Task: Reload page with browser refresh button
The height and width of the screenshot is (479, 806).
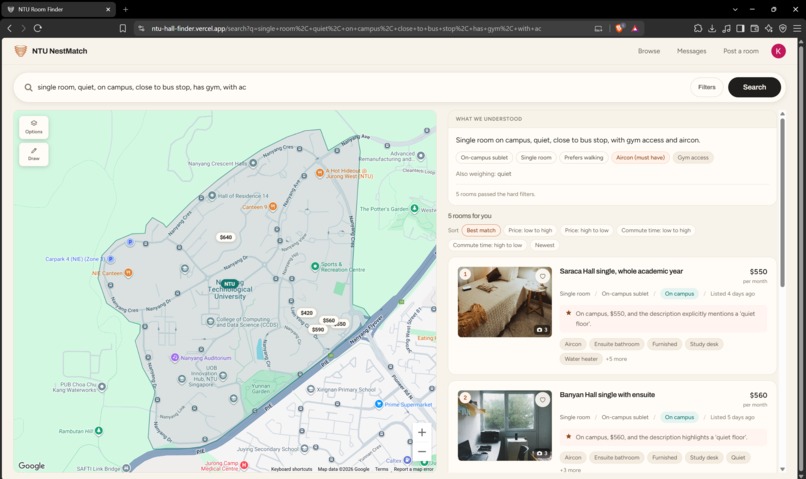Action: pyautogui.click(x=38, y=28)
